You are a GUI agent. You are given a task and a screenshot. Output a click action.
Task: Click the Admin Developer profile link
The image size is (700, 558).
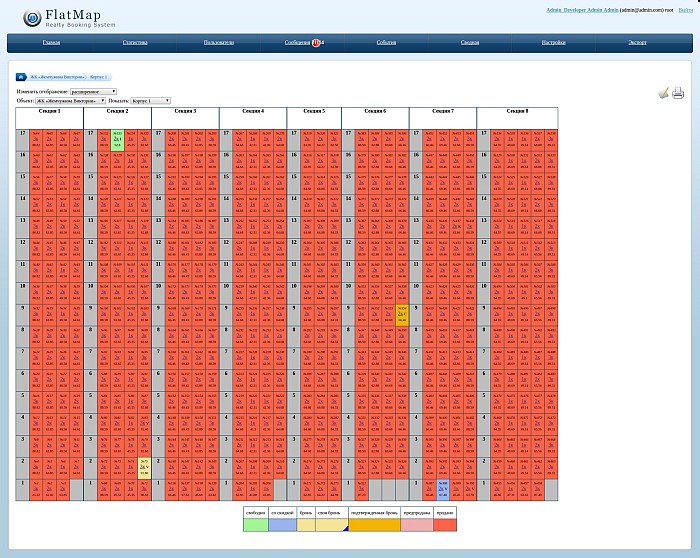pyautogui.click(x=582, y=10)
